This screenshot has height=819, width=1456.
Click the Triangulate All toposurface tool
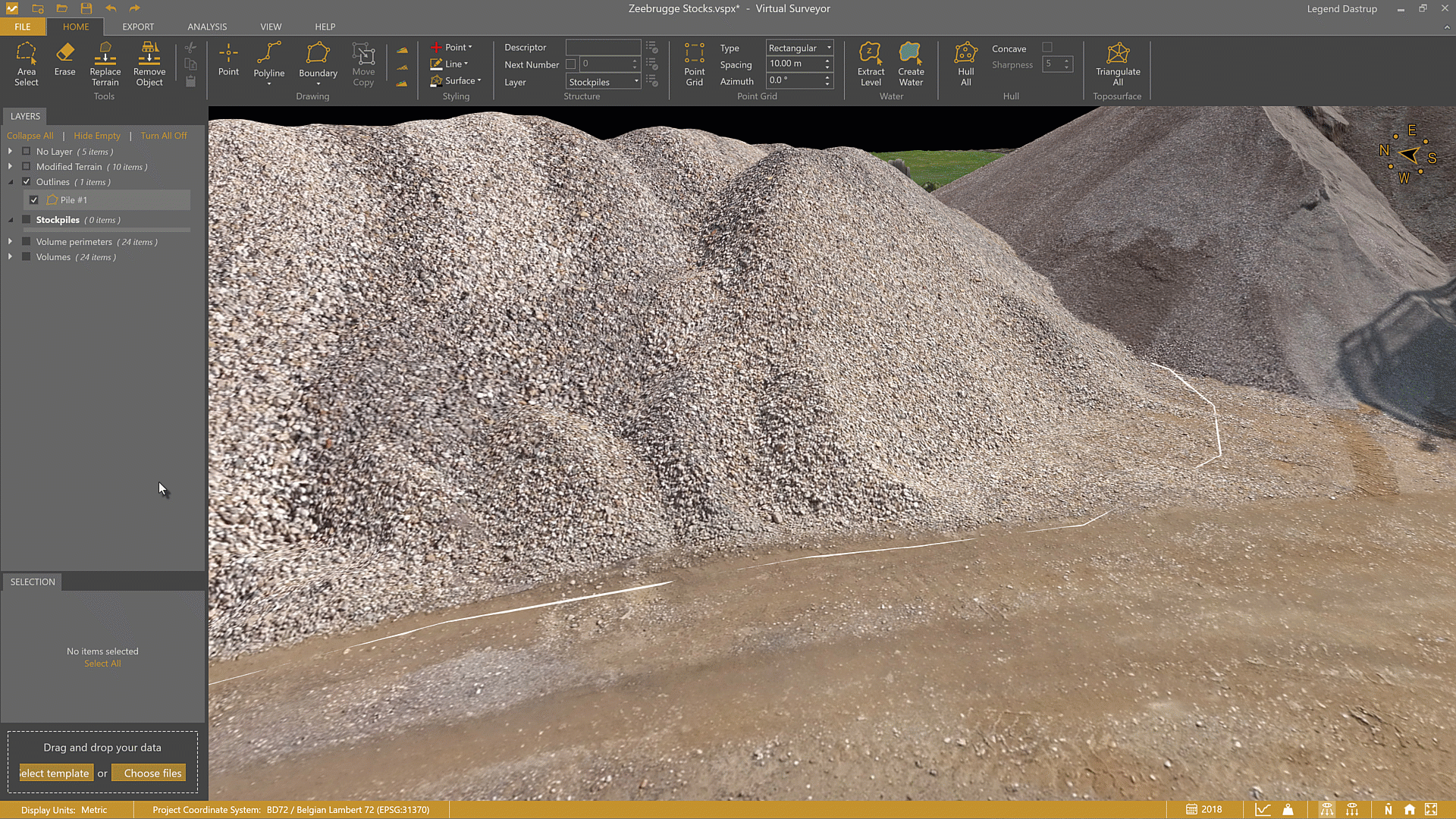(x=1118, y=64)
